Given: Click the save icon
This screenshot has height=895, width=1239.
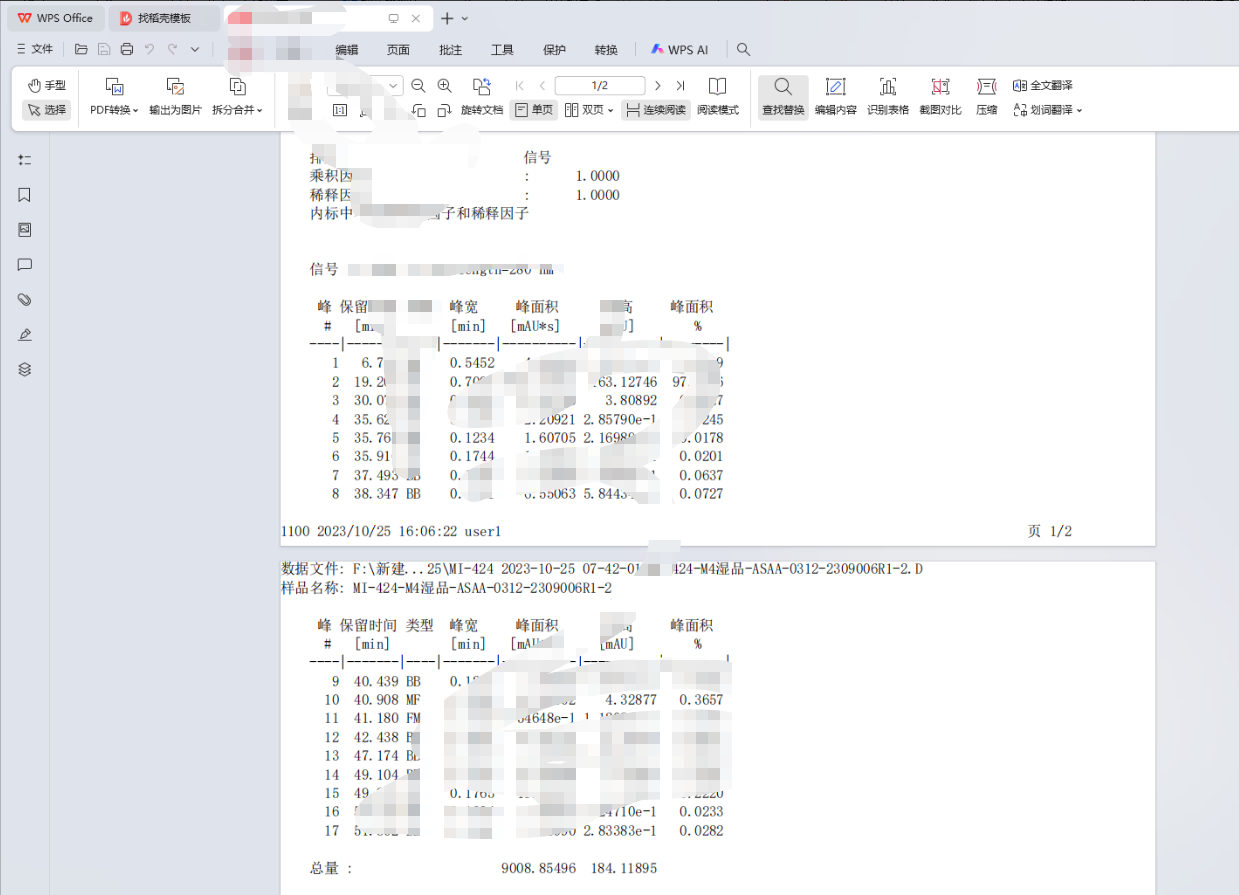Looking at the screenshot, I should pos(104,49).
